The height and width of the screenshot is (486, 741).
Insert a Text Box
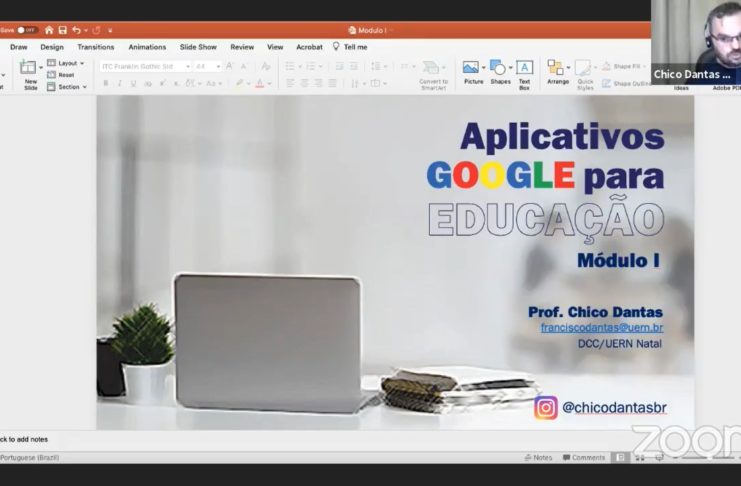tap(525, 75)
